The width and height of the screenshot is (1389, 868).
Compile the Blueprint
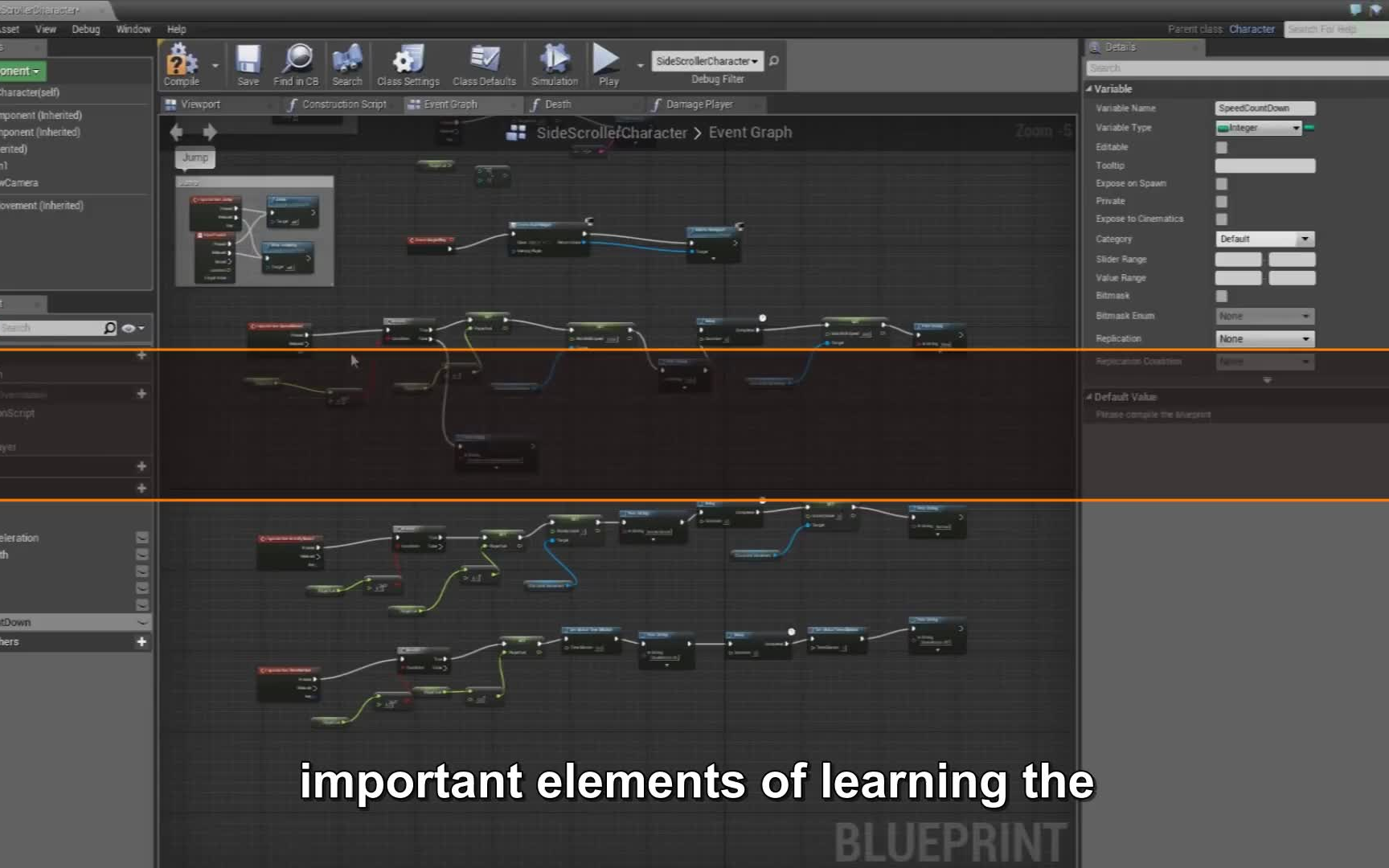coord(180,64)
